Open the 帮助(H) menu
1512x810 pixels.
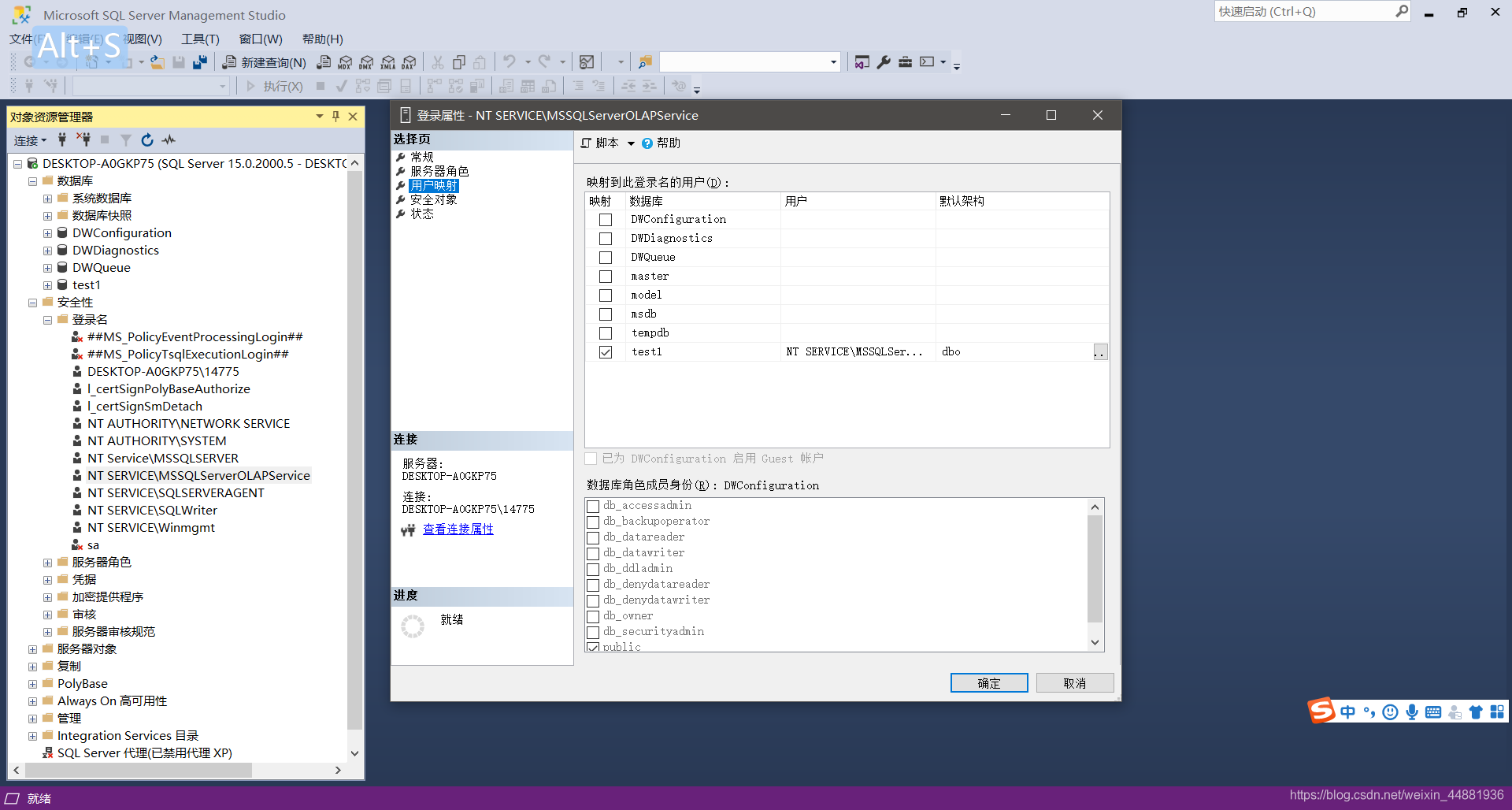(322, 39)
